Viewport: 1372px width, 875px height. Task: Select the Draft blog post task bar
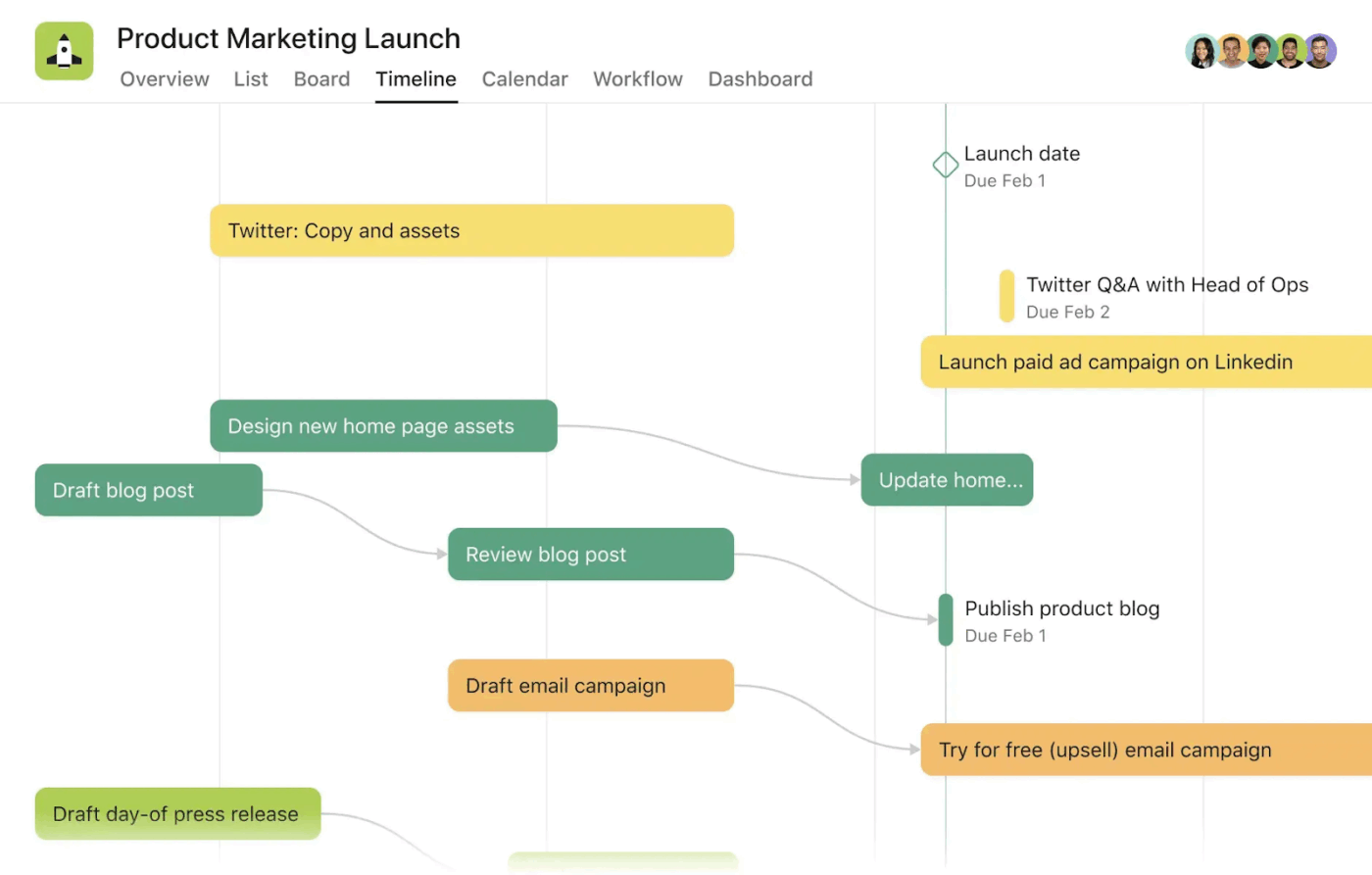(x=148, y=490)
